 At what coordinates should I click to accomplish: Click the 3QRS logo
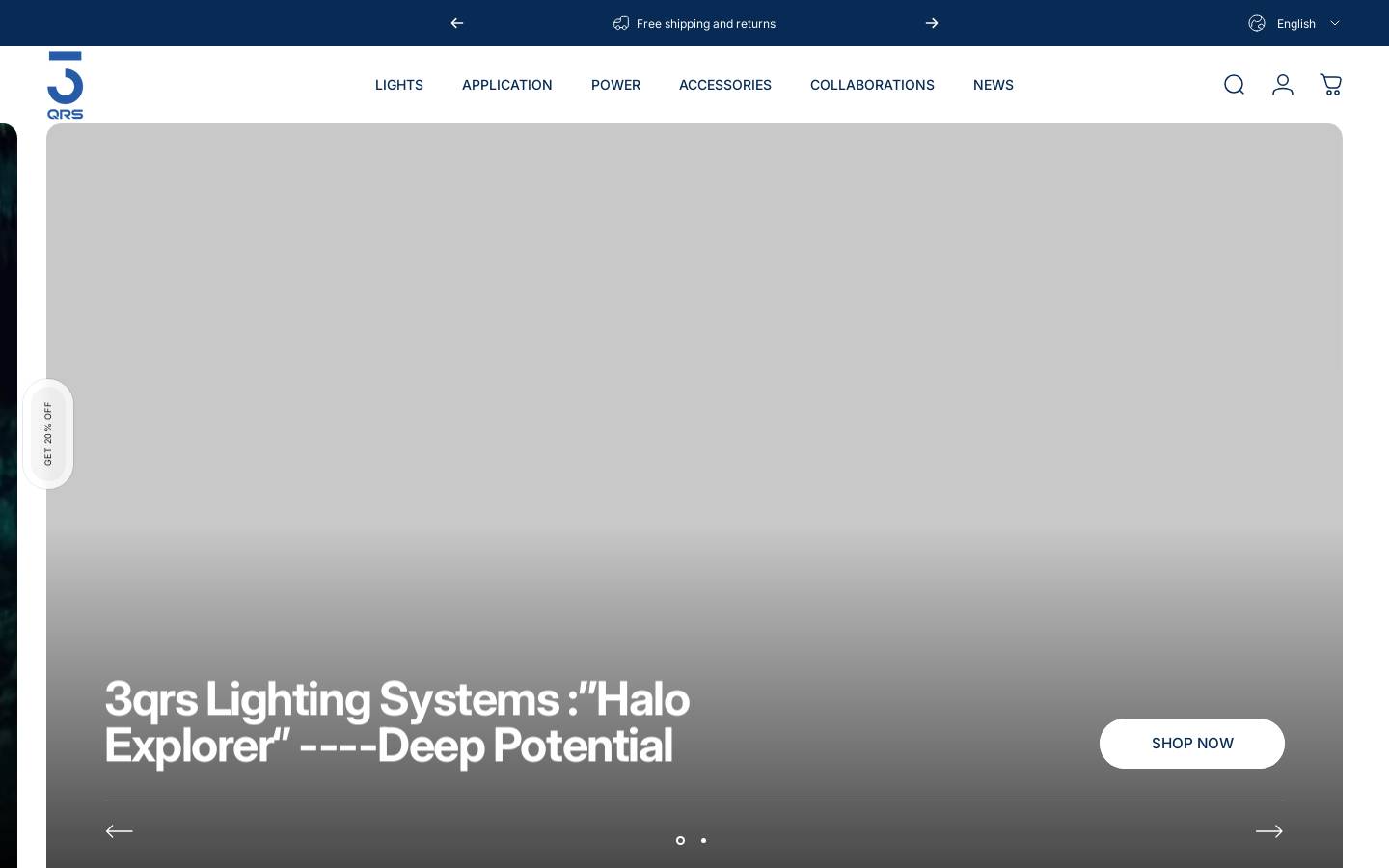tap(66, 85)
